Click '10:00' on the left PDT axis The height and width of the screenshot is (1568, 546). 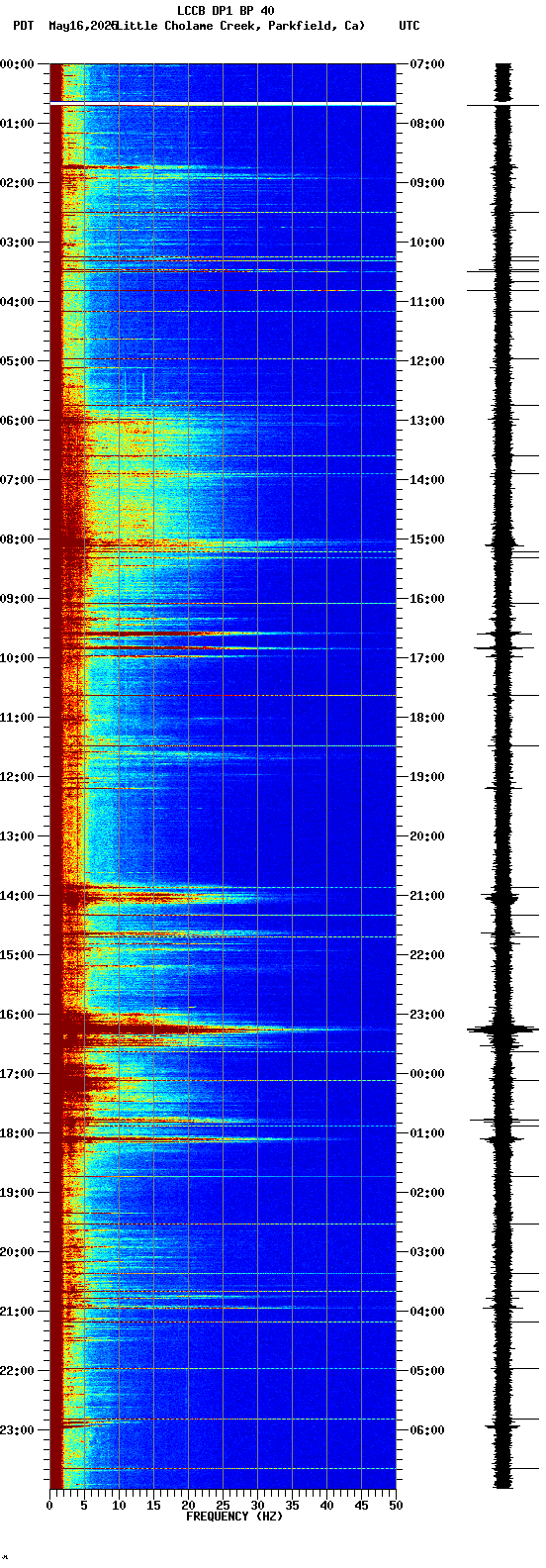[x=17, y=658]
